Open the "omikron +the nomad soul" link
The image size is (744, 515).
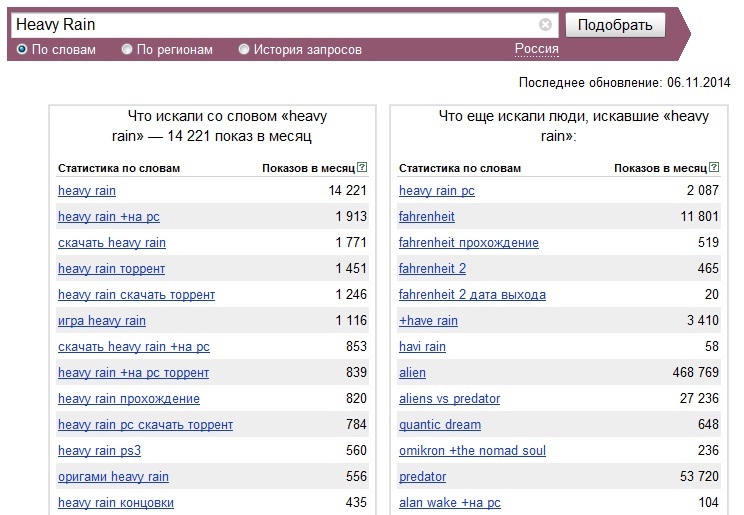tap(472, 451)
